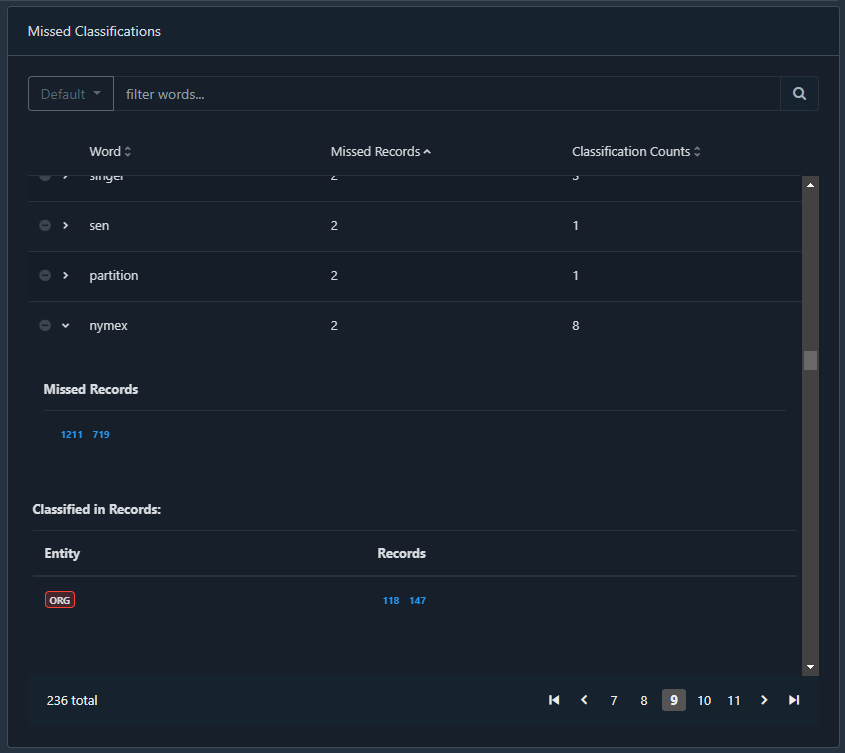Go to page 10
This screenshot has height=753, width=845.
(704, 700)
